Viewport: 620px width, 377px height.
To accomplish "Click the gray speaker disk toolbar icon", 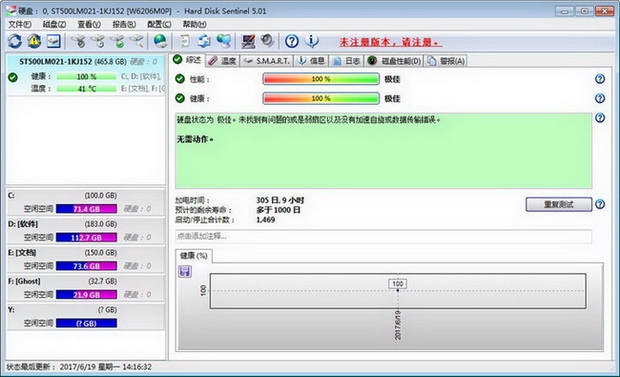I will coord(268,41).
